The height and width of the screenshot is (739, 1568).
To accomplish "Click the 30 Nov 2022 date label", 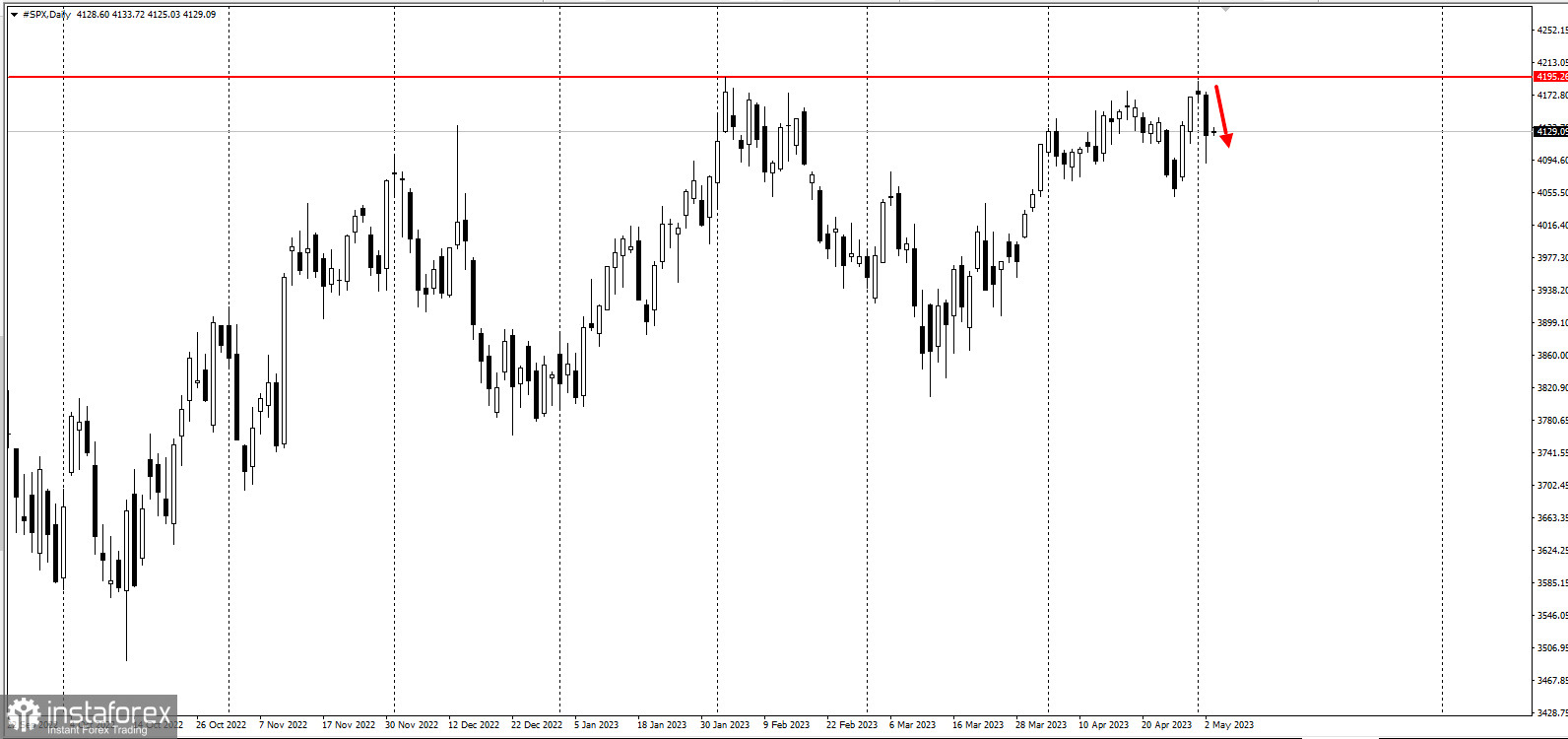I will pyautogui.click(x=412, y=725).
